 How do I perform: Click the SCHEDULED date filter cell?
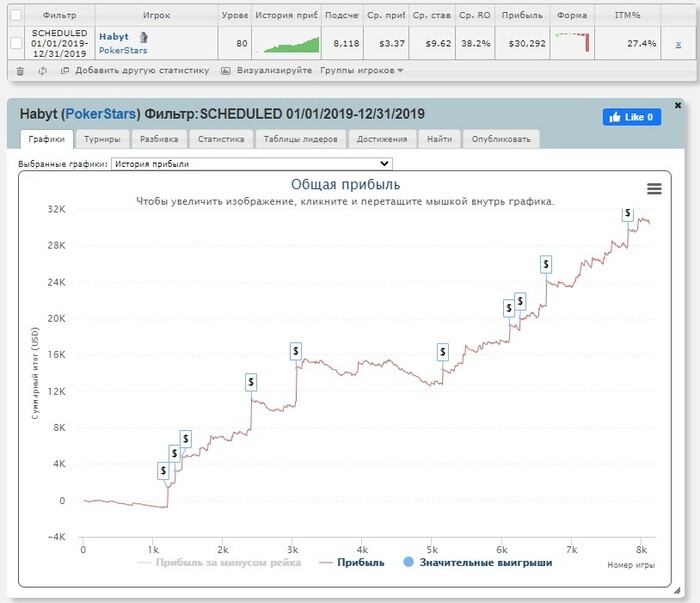59,43
